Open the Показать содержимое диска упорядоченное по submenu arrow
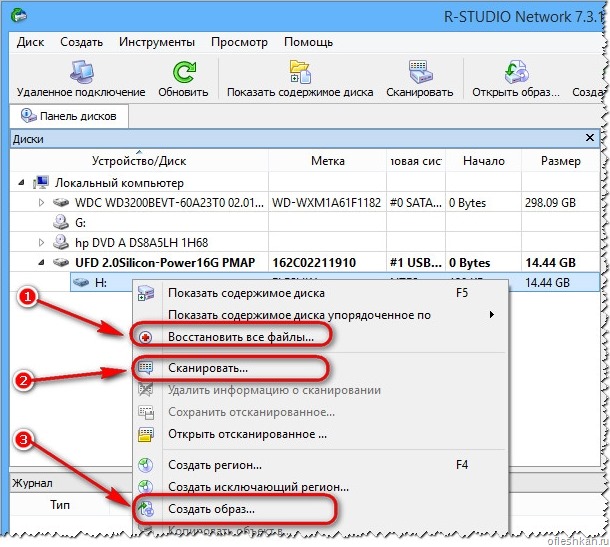The width and height of the screenshot is (610, 547). point(492,314)
